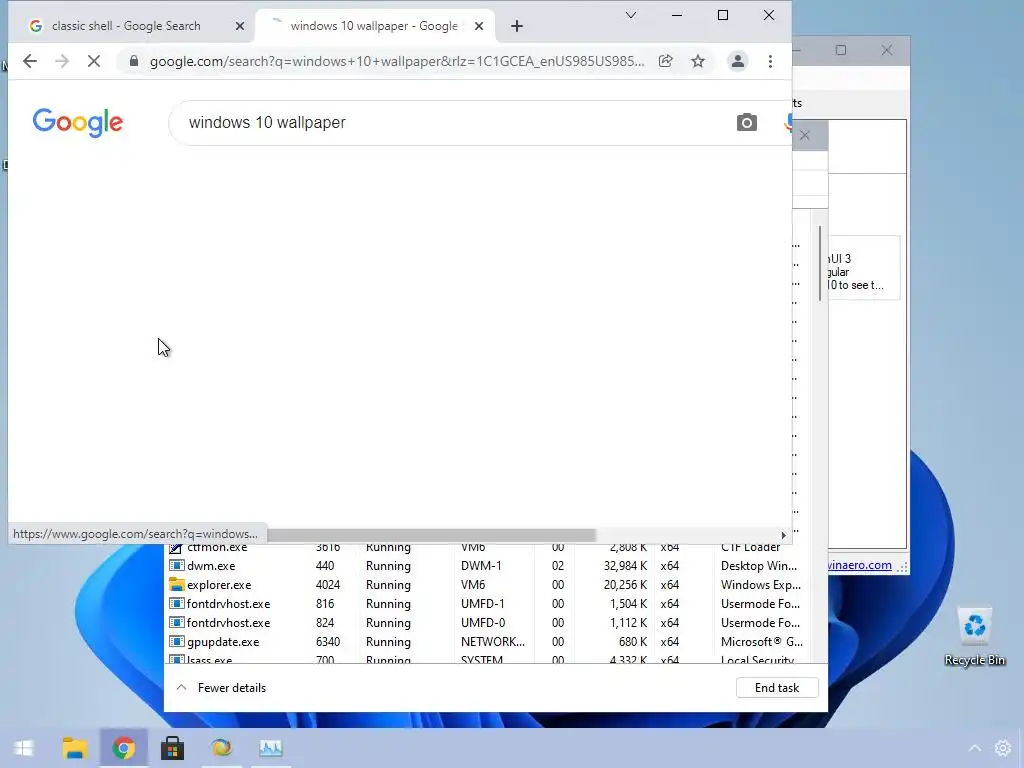Close the inner dialog behind Chrome
Screen dimensions: 1024x768
(x=805, y=135)
